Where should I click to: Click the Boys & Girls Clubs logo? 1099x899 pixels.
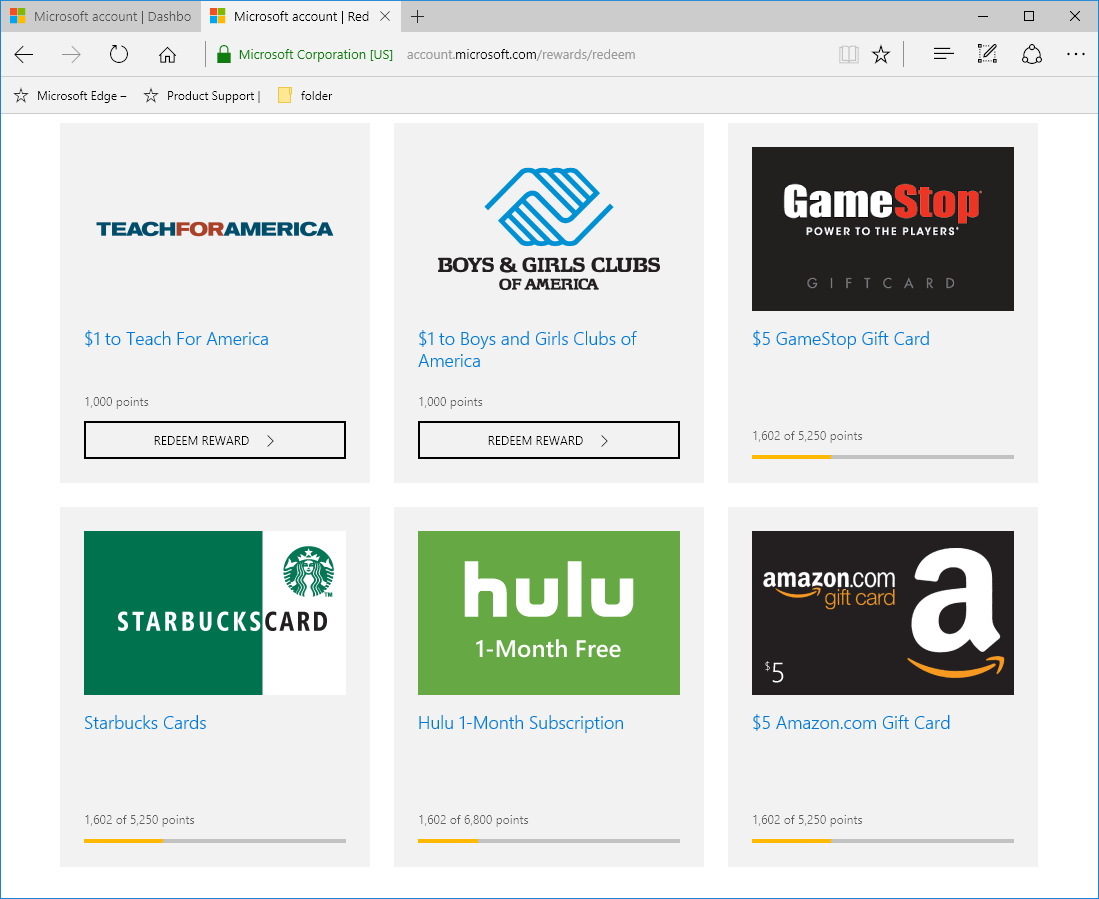click(549, 228)
